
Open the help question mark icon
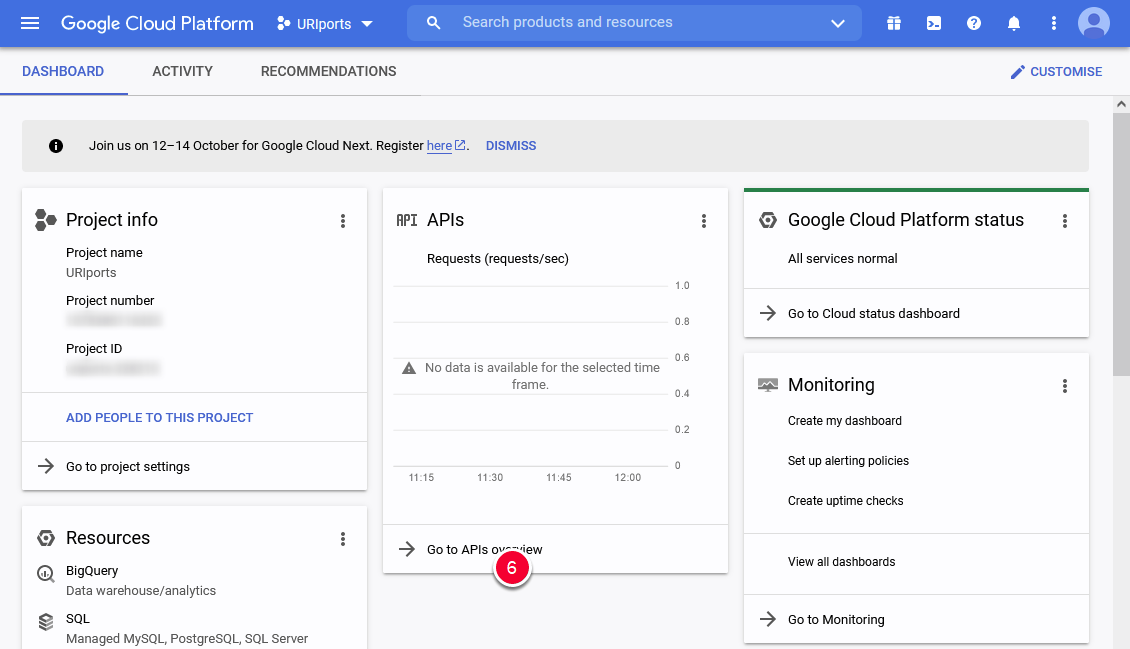(x=973, y=22)
